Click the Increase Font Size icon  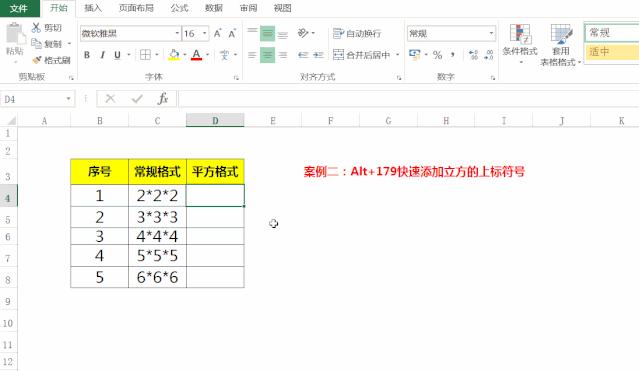[218, 33]
